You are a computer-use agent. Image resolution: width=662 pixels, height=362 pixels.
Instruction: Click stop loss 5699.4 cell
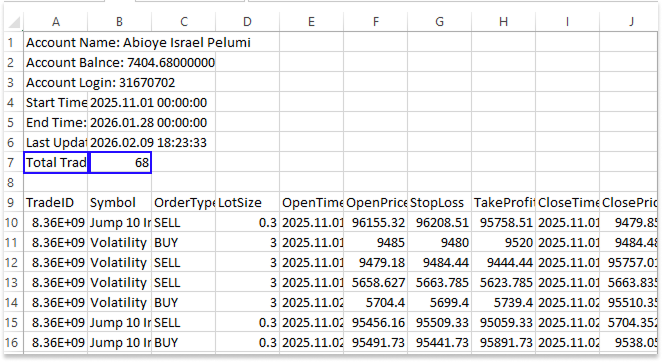coord(440,303)
